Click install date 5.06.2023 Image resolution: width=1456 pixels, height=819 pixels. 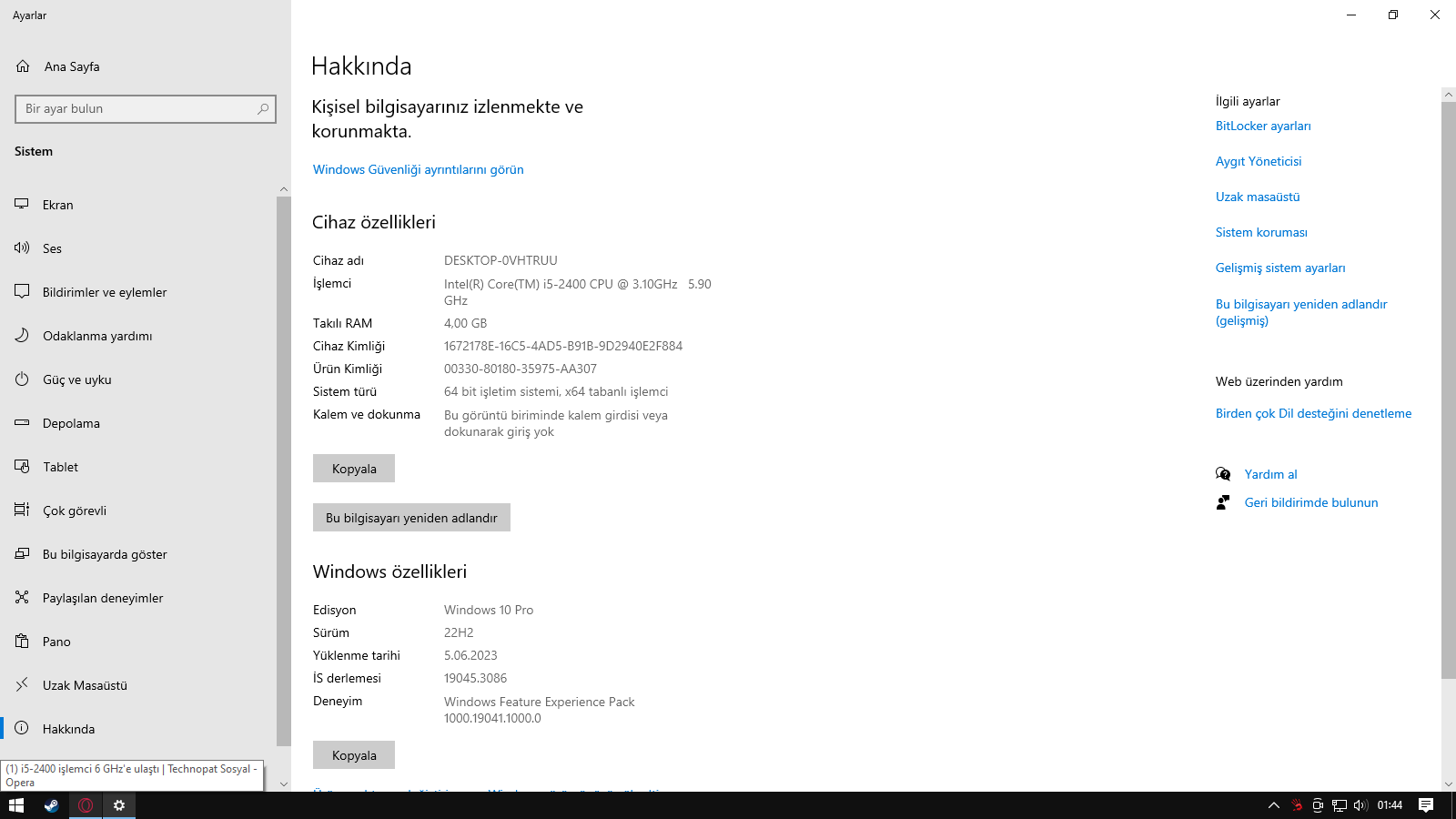point(470,656)
